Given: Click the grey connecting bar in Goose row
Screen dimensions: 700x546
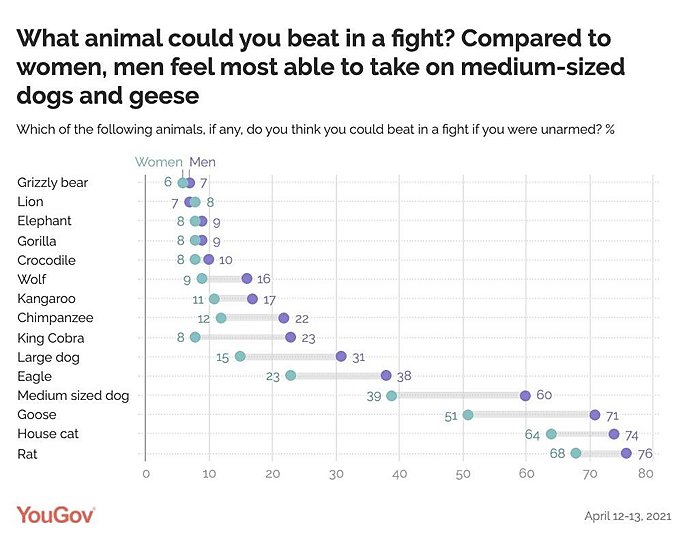Looking at the screenshot, I should point(531,414).
